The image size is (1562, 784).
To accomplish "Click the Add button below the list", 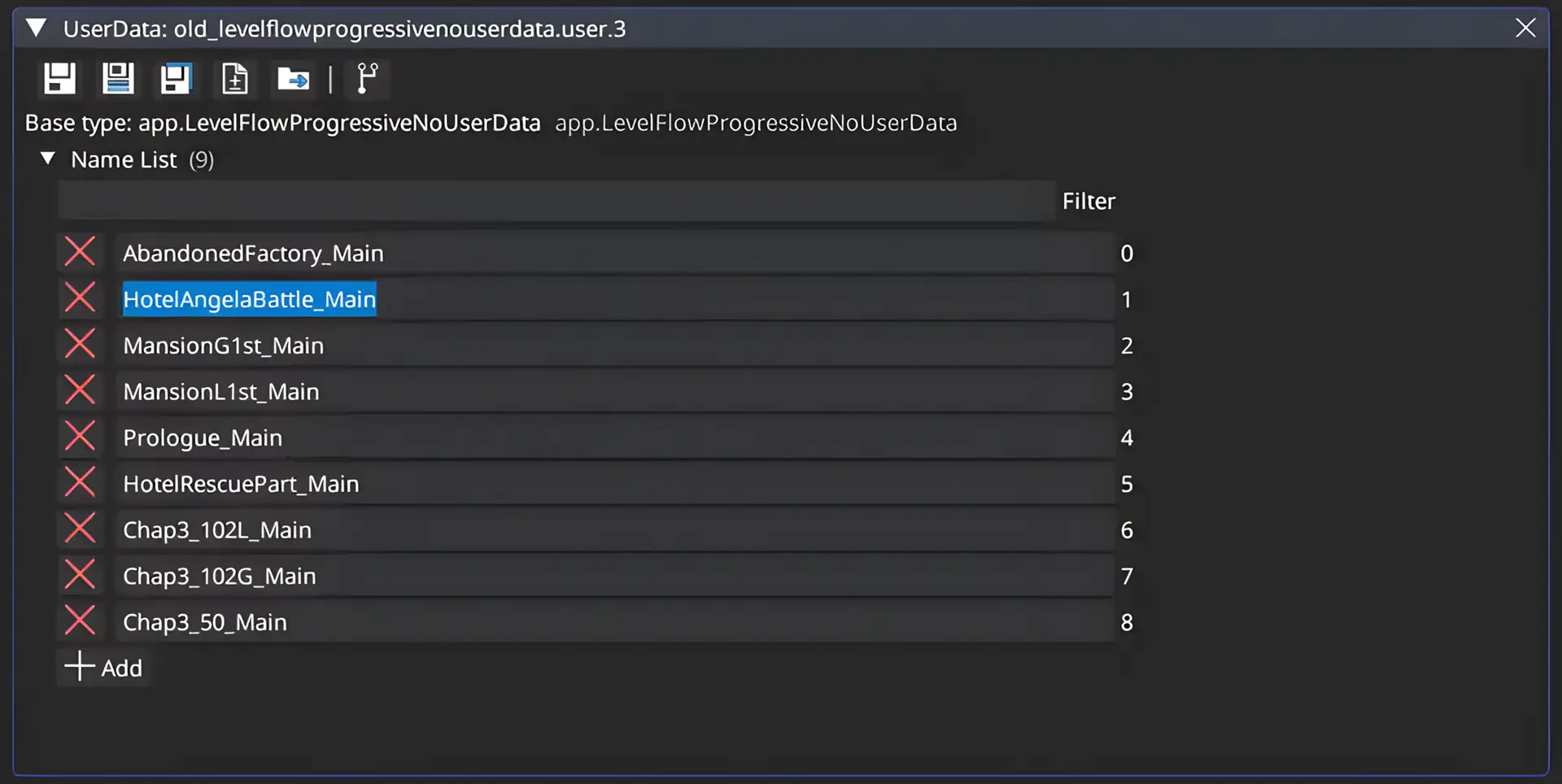I will (x=103, y=667).
